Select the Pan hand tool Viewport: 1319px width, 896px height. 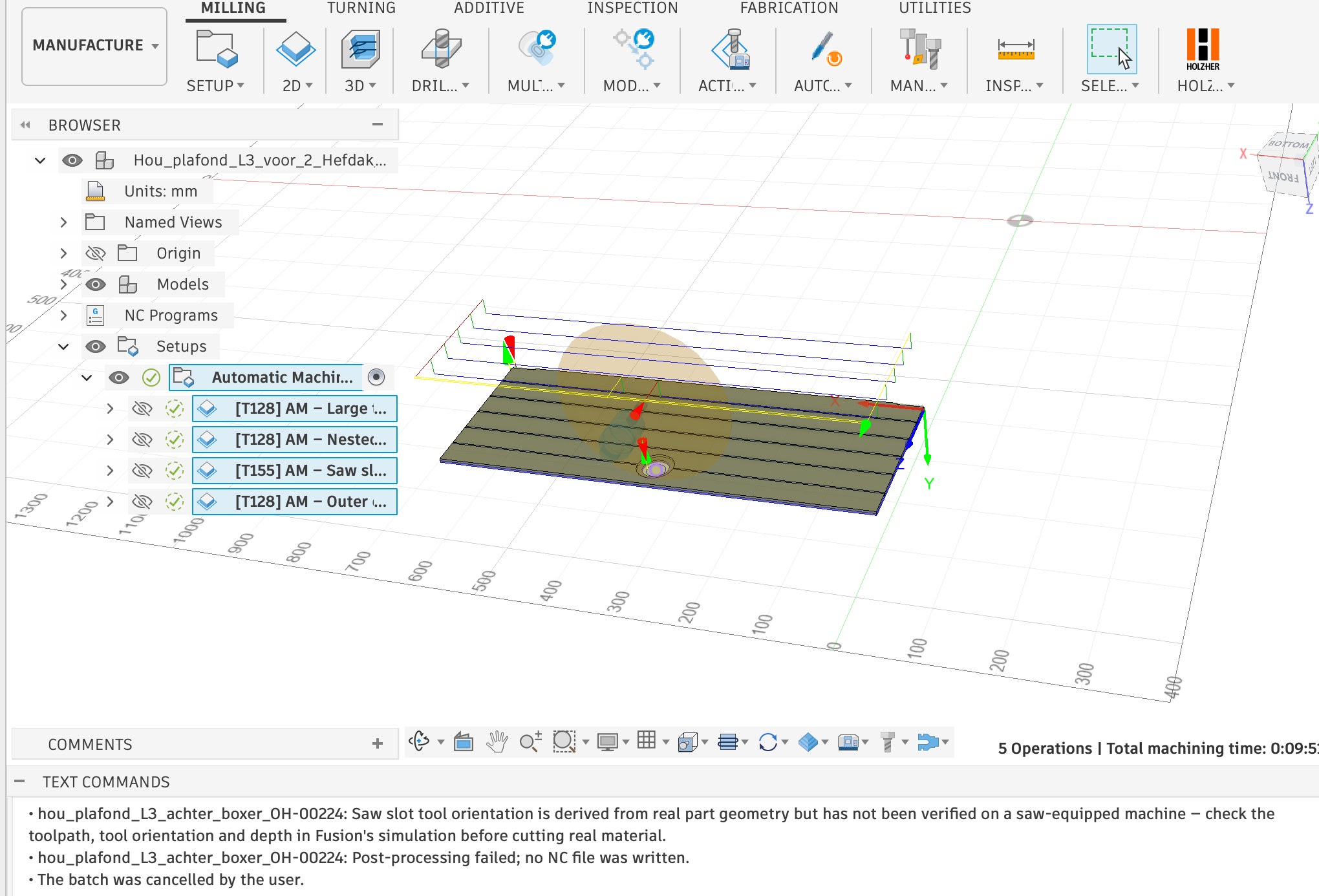tap(497, 741)
